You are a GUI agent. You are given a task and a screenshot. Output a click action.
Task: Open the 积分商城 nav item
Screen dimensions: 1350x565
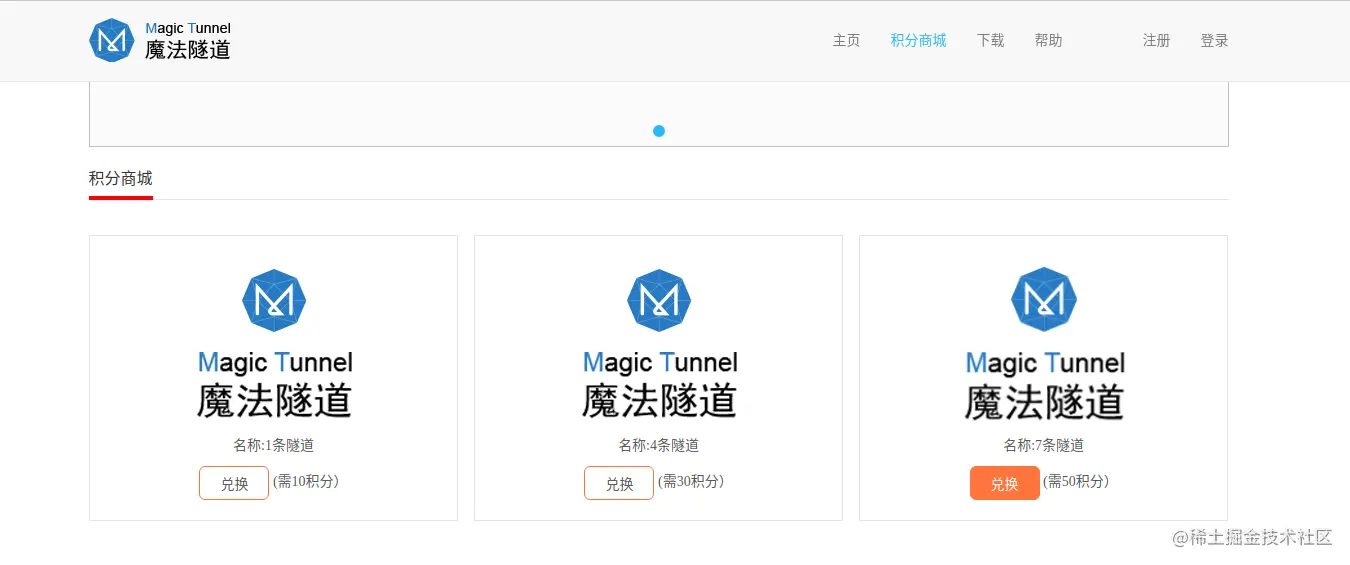tap(918, 41)
